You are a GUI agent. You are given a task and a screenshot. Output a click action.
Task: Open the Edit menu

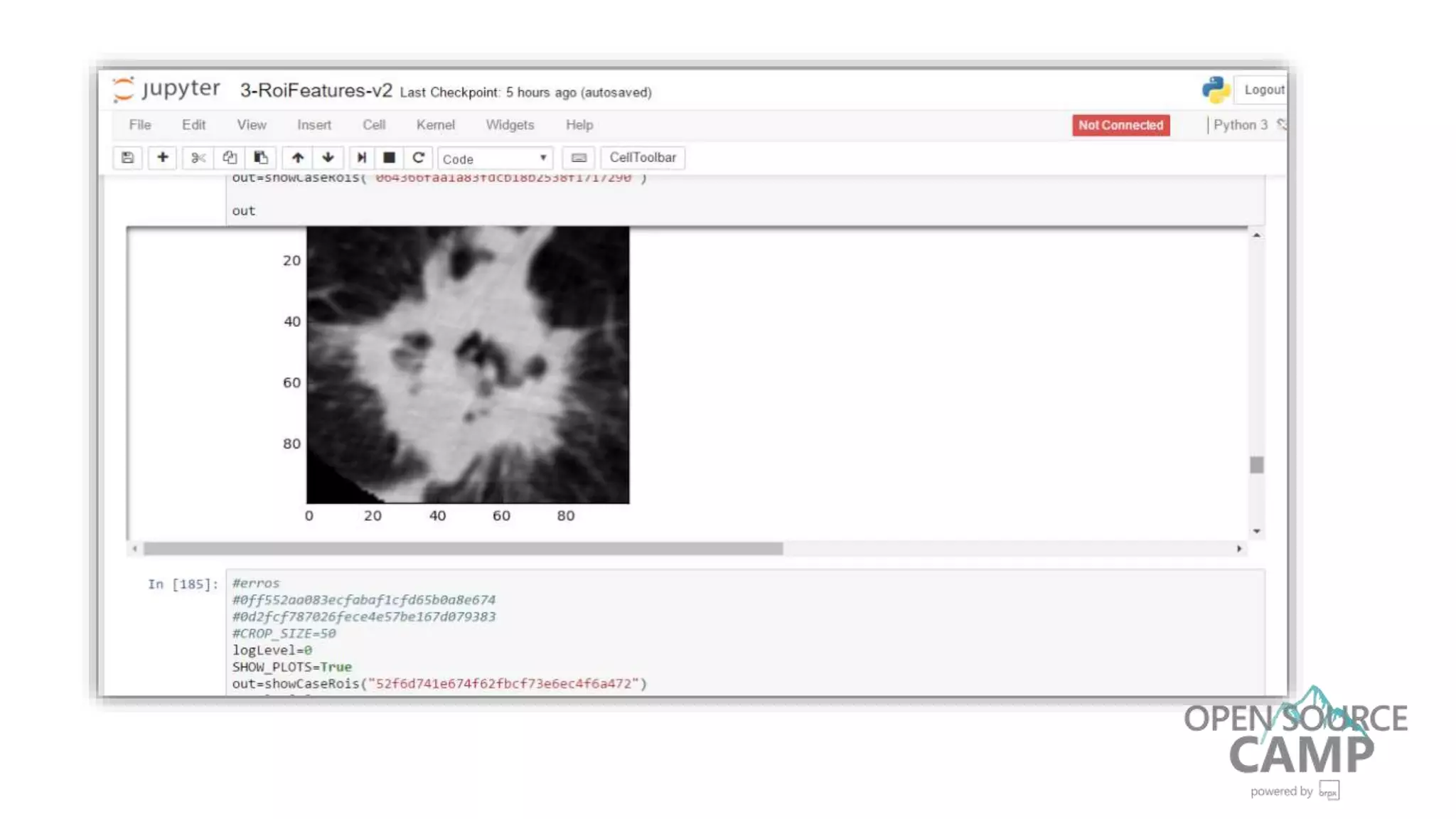click(193, 125)
